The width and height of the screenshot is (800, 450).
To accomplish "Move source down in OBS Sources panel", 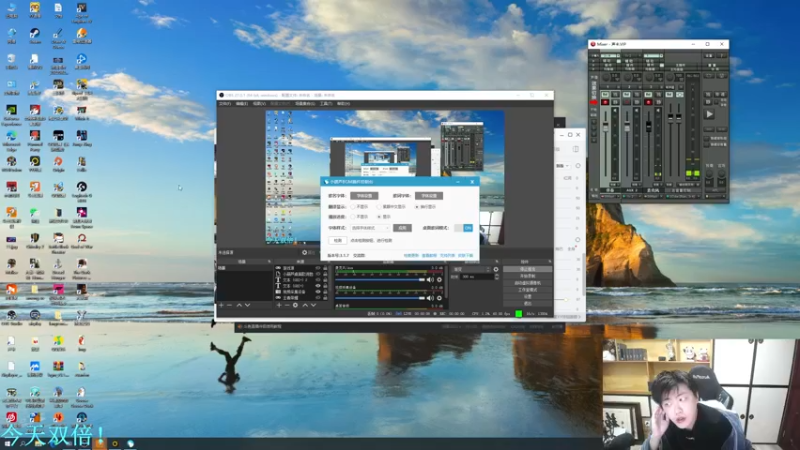I will pyautogui.click(x=313, y=305).
